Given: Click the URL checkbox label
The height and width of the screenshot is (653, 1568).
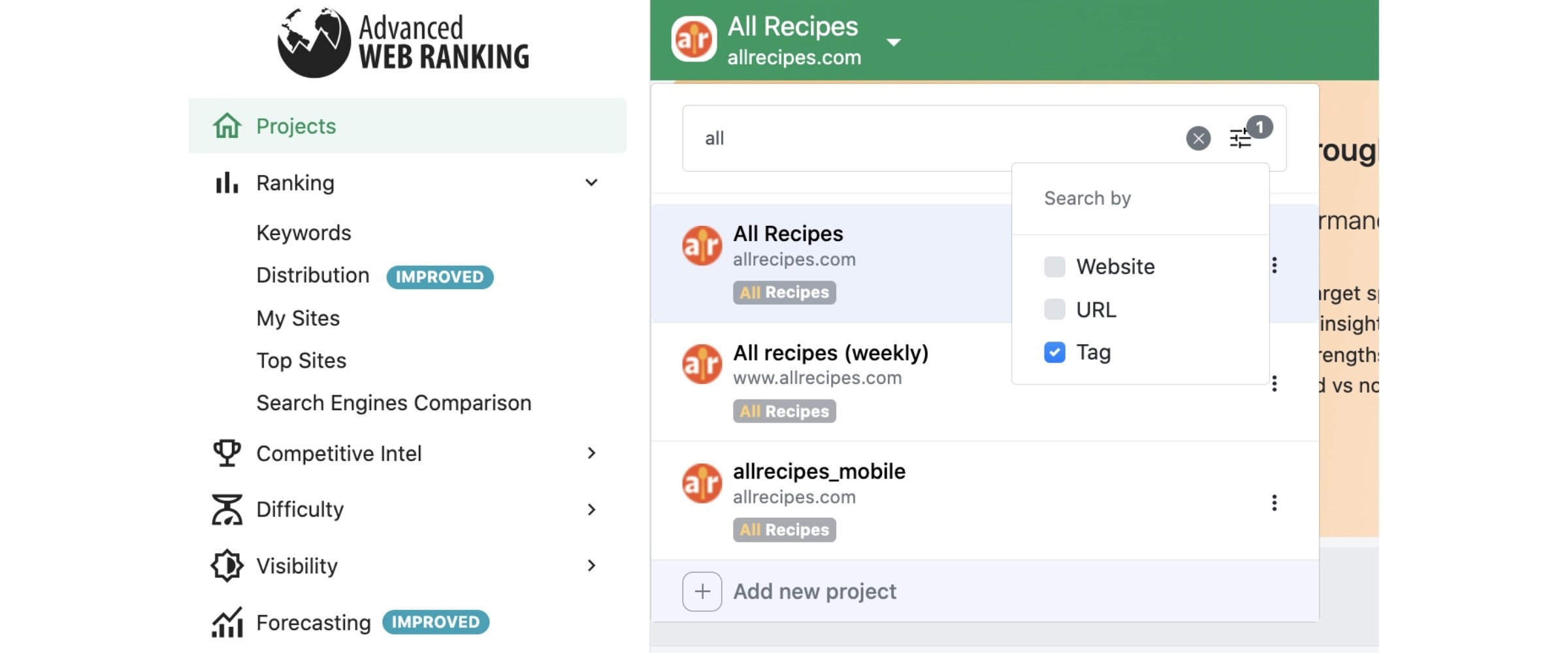Looking at the screenshot, I should click(x=1096, y=310).
